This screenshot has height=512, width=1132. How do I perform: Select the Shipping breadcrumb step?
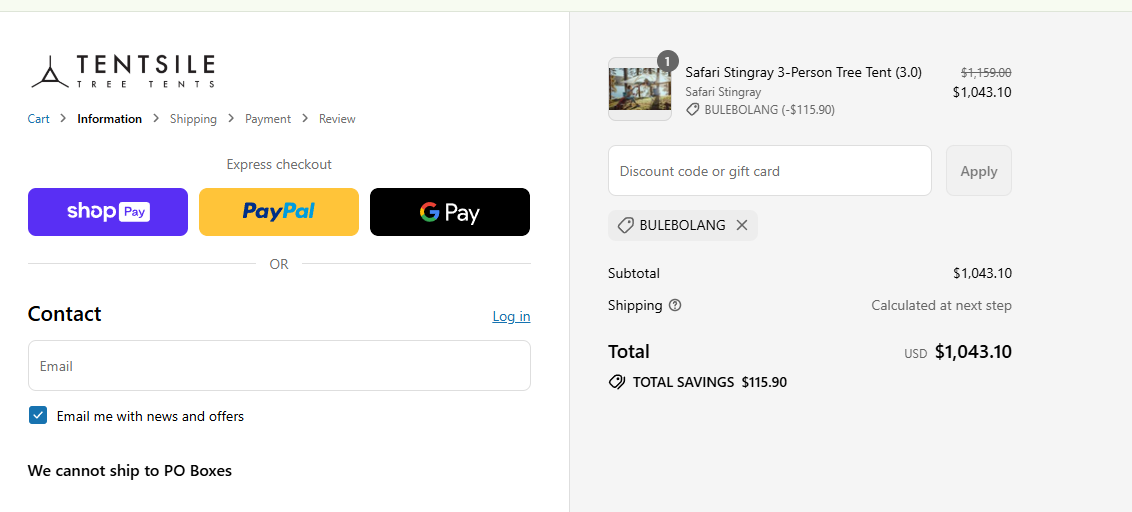coord(193,118)
